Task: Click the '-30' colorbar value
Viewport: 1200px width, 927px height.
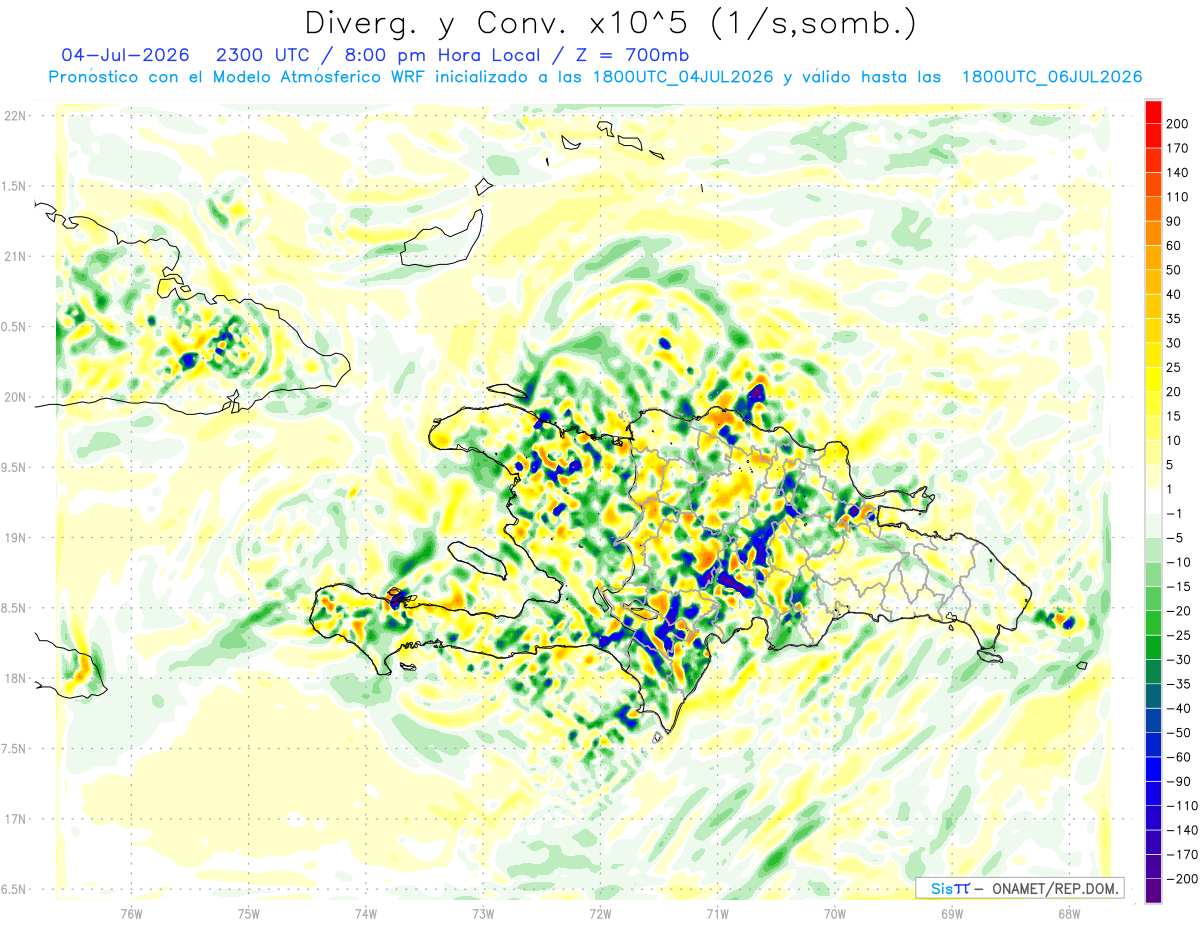Action: (x=1178, y=659)
